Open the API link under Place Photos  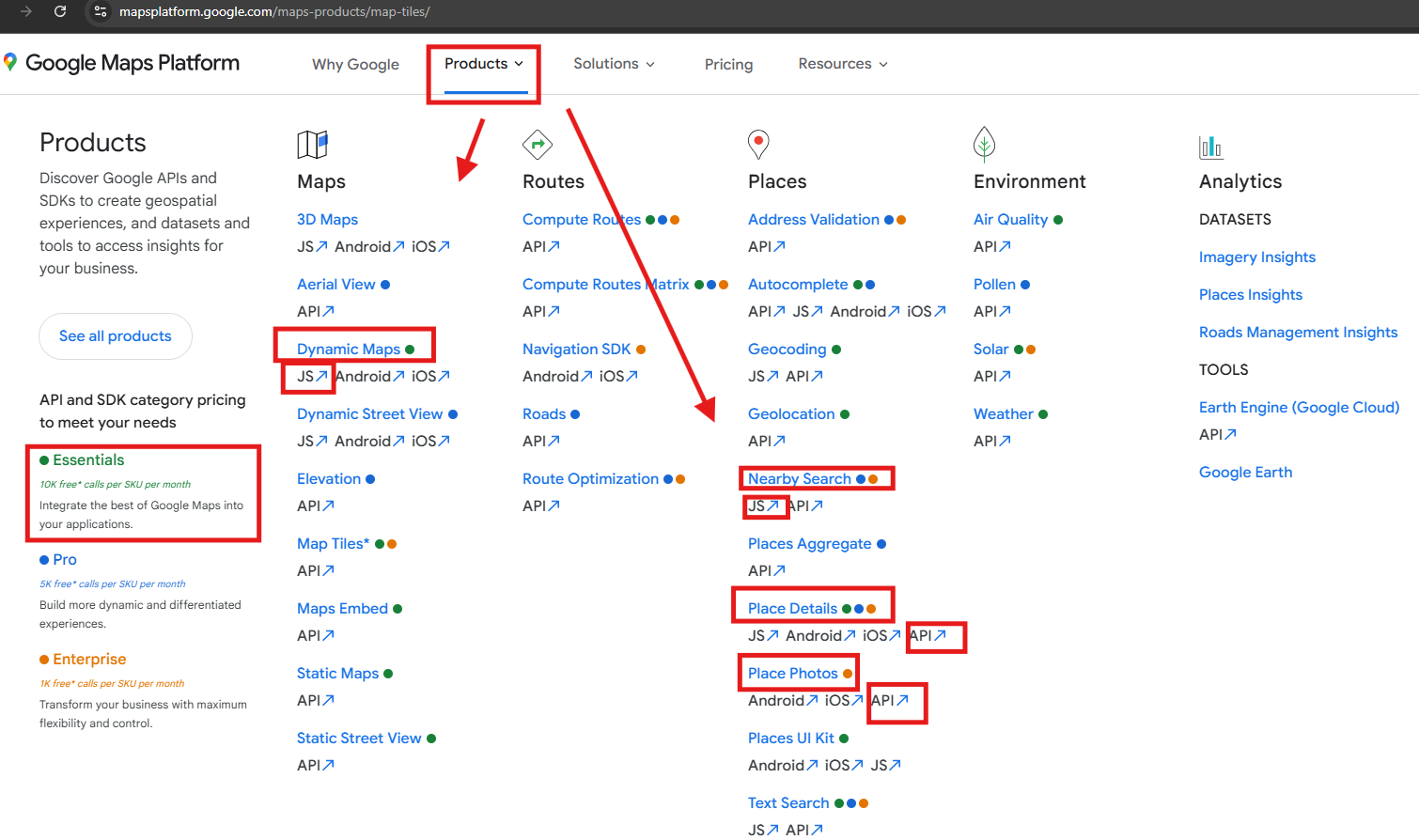pyautogui.click(x=890, y=700)
